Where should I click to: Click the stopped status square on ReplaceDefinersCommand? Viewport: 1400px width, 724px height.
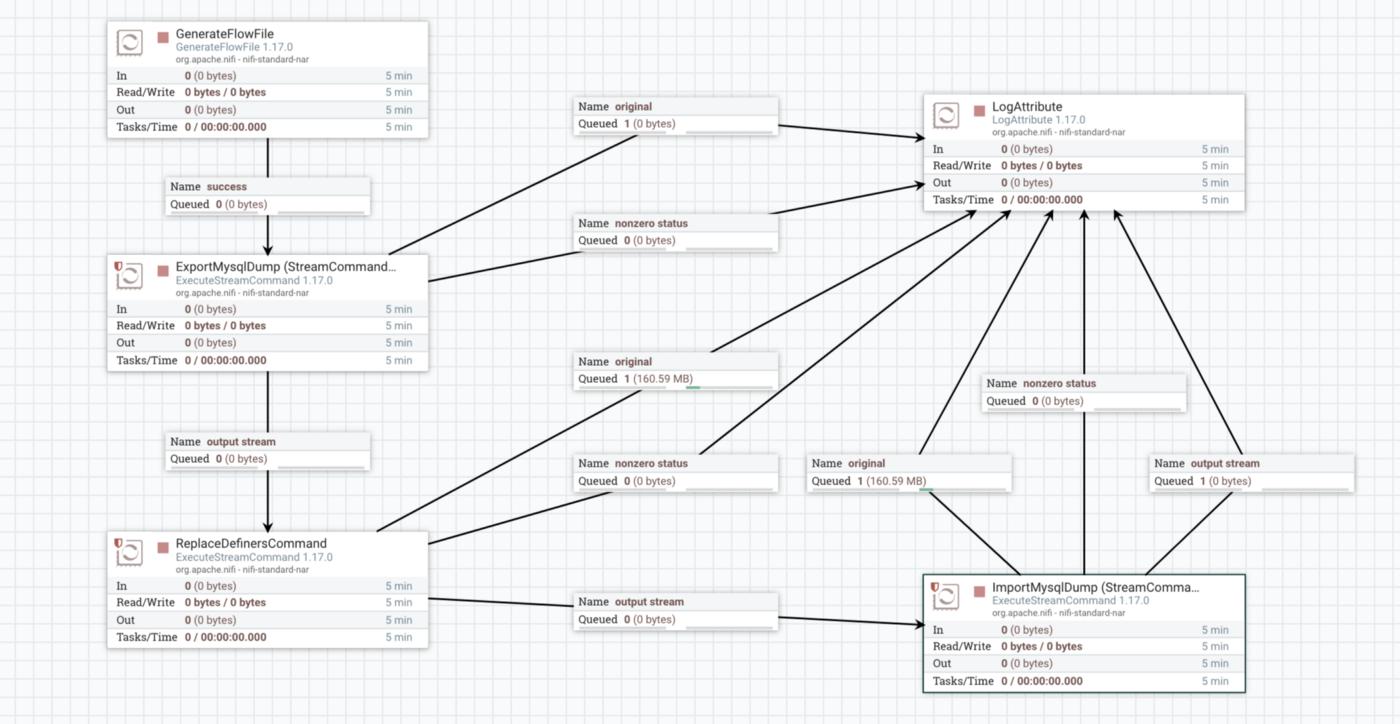[x=163, y=548]
